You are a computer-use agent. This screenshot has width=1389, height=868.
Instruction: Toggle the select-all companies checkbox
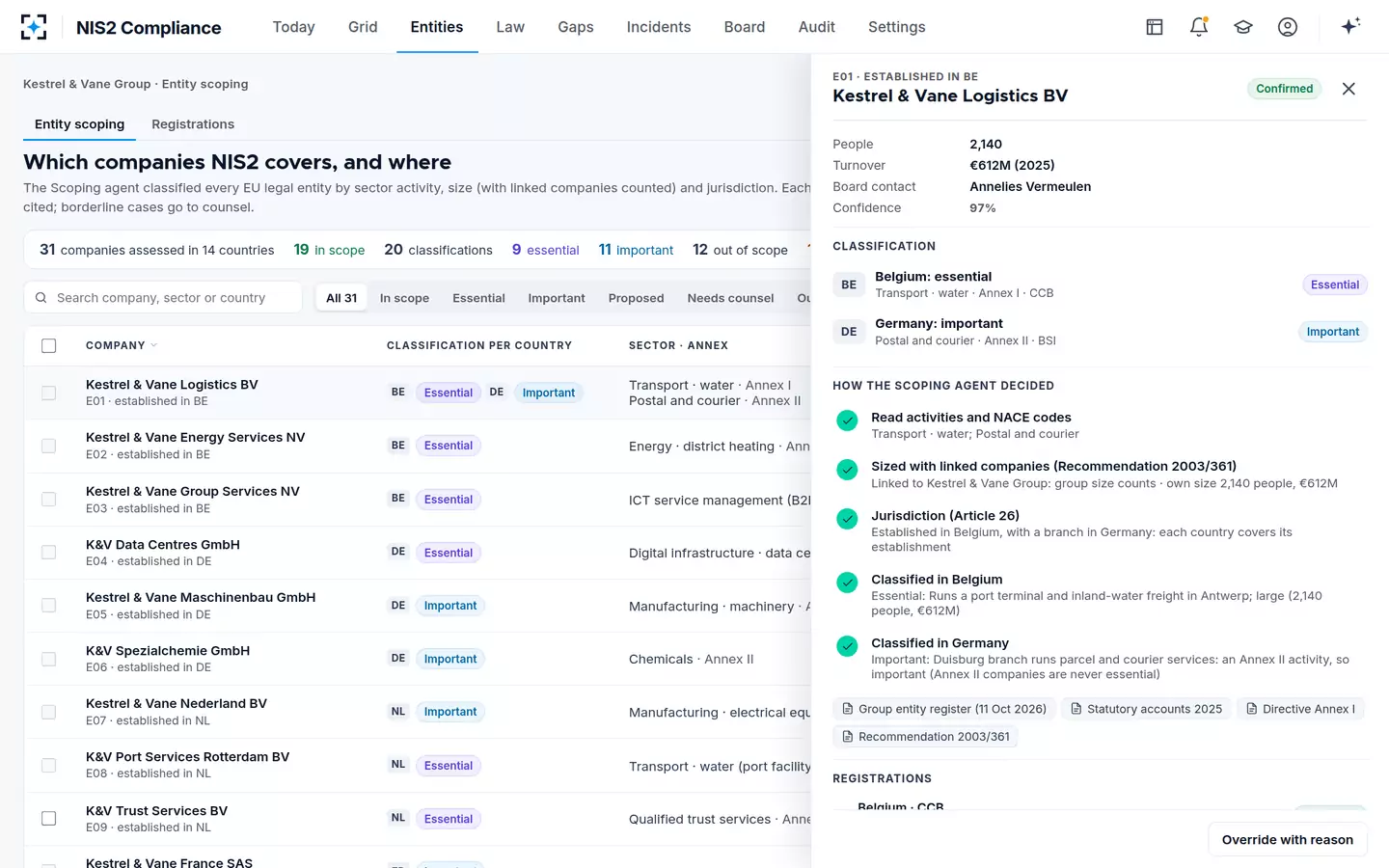49,345
